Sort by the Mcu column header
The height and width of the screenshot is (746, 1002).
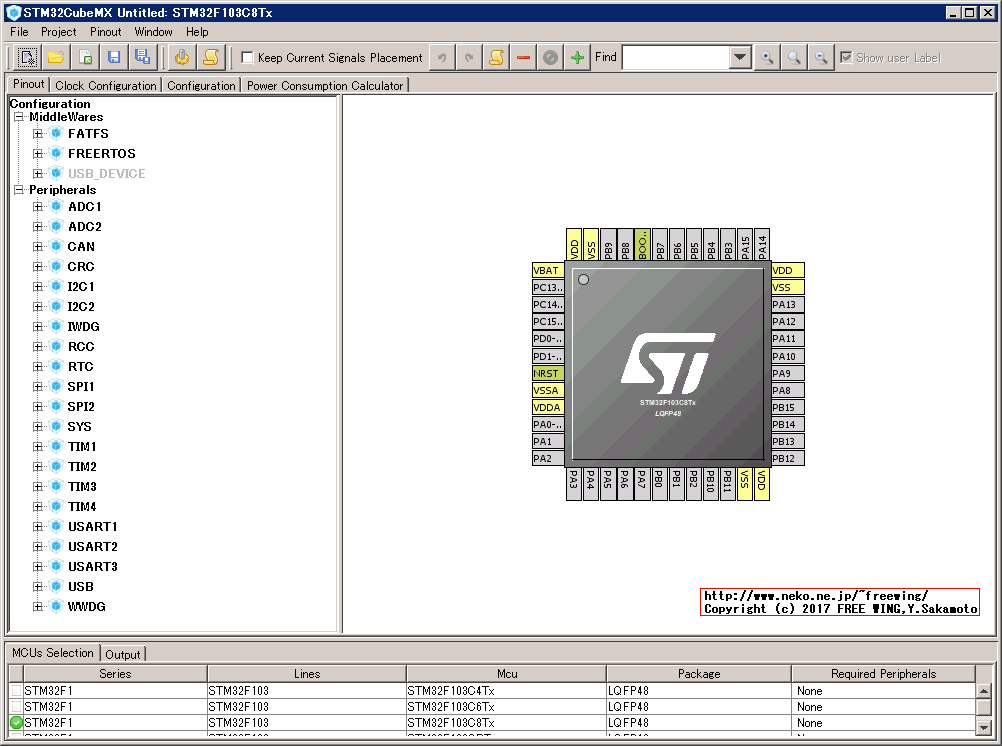507,674
